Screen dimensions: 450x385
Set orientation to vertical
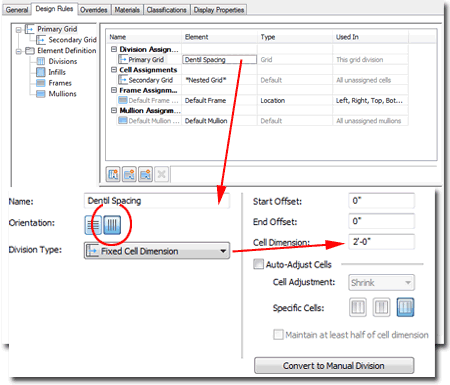pos(112,225)
